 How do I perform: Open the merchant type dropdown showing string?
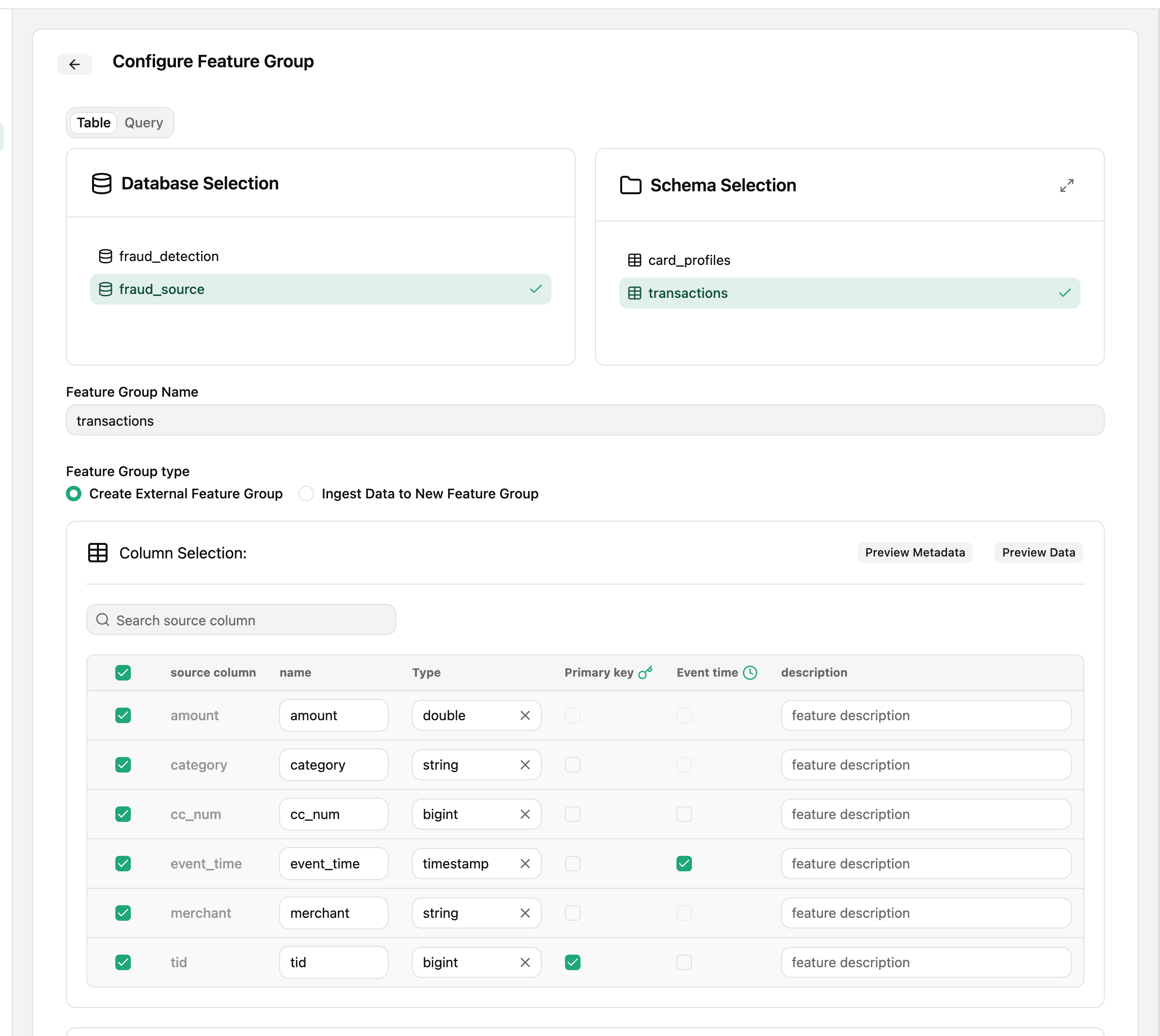[476, 913]
